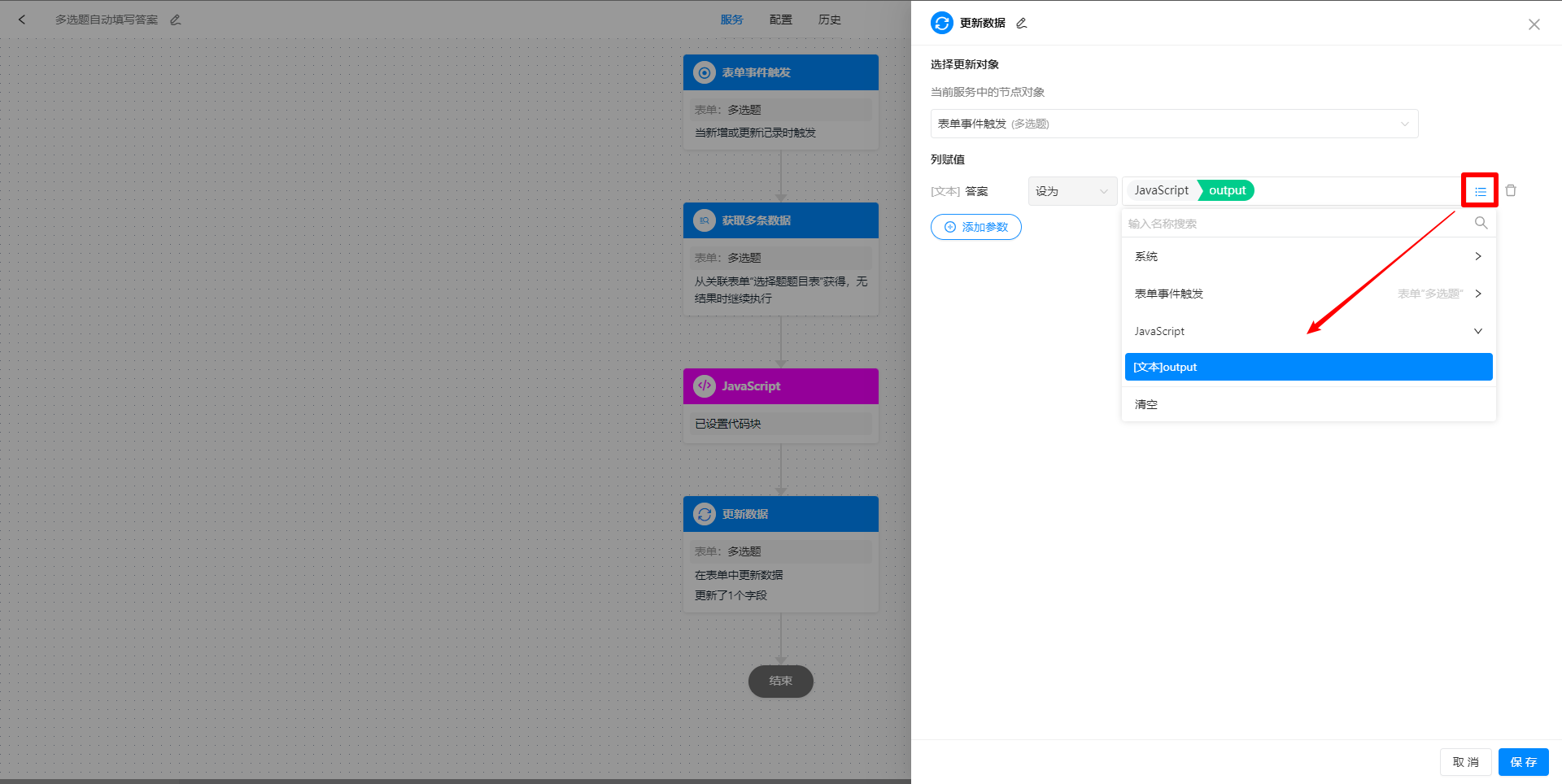Switch to the 配置 tab

[780, 19]
